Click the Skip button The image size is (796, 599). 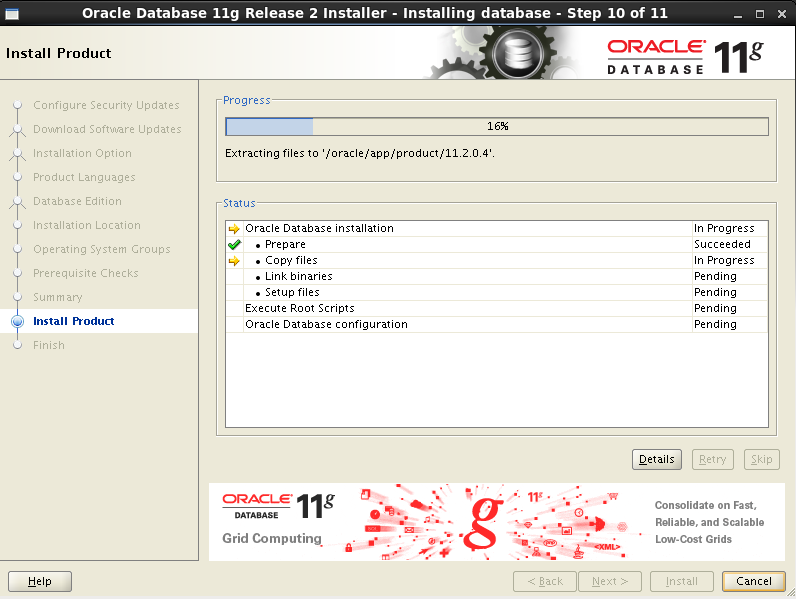tap(761, 459)
